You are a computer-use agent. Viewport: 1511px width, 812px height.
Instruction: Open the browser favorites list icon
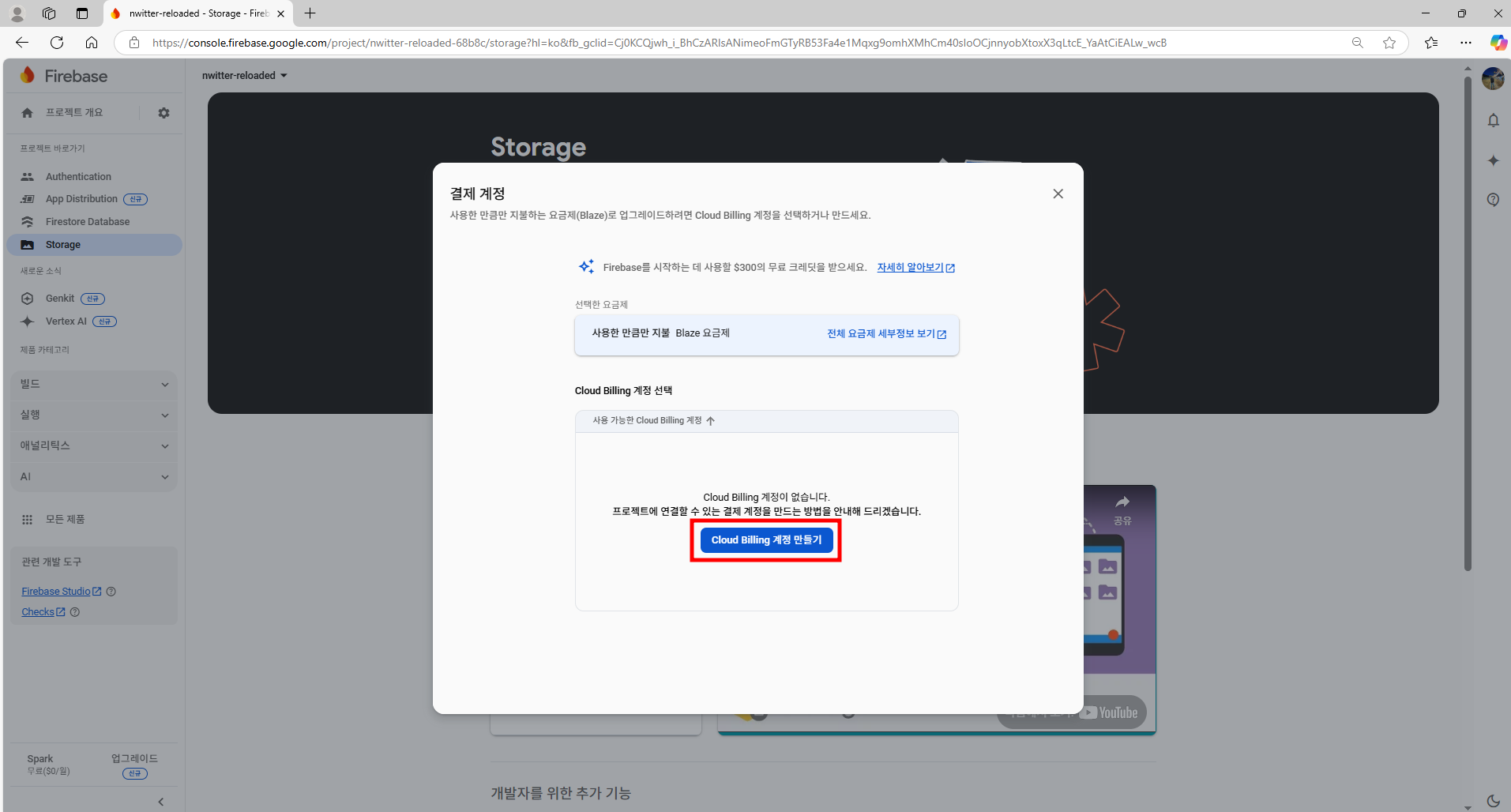(1431, 43)
